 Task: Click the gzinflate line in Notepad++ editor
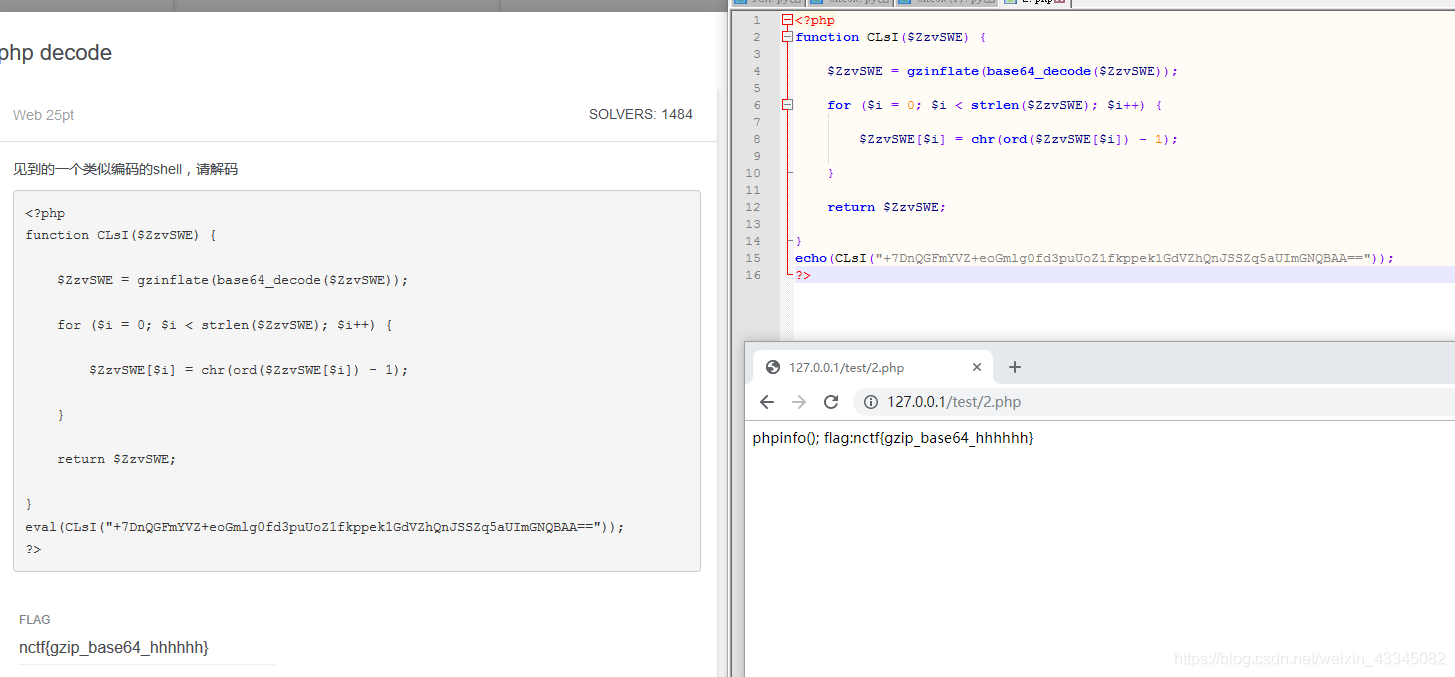[1003, 71]
